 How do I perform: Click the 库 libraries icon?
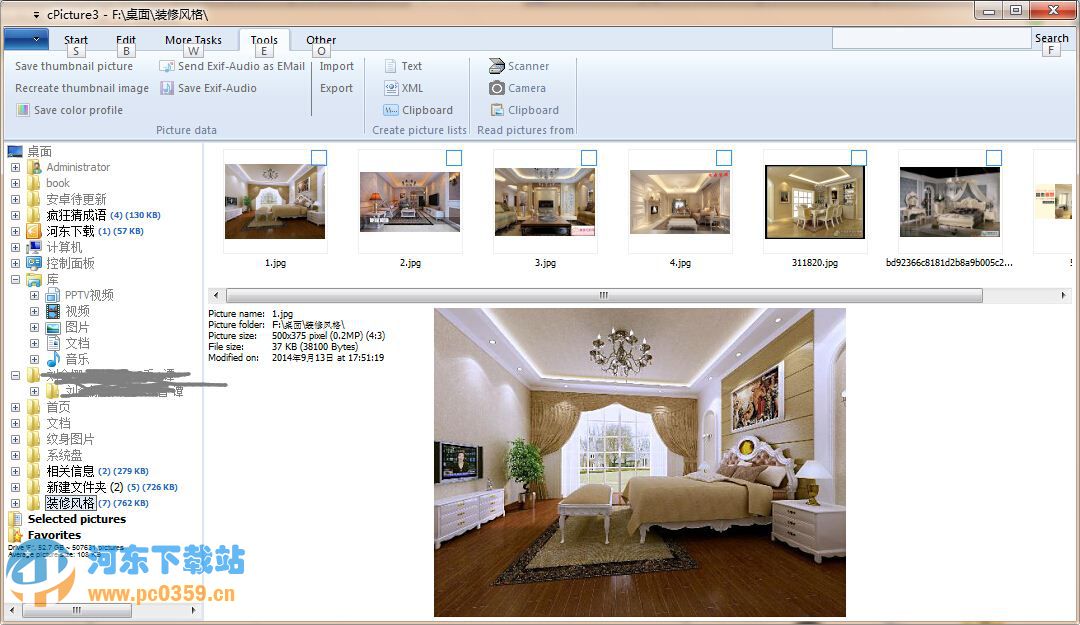point(34,280)
